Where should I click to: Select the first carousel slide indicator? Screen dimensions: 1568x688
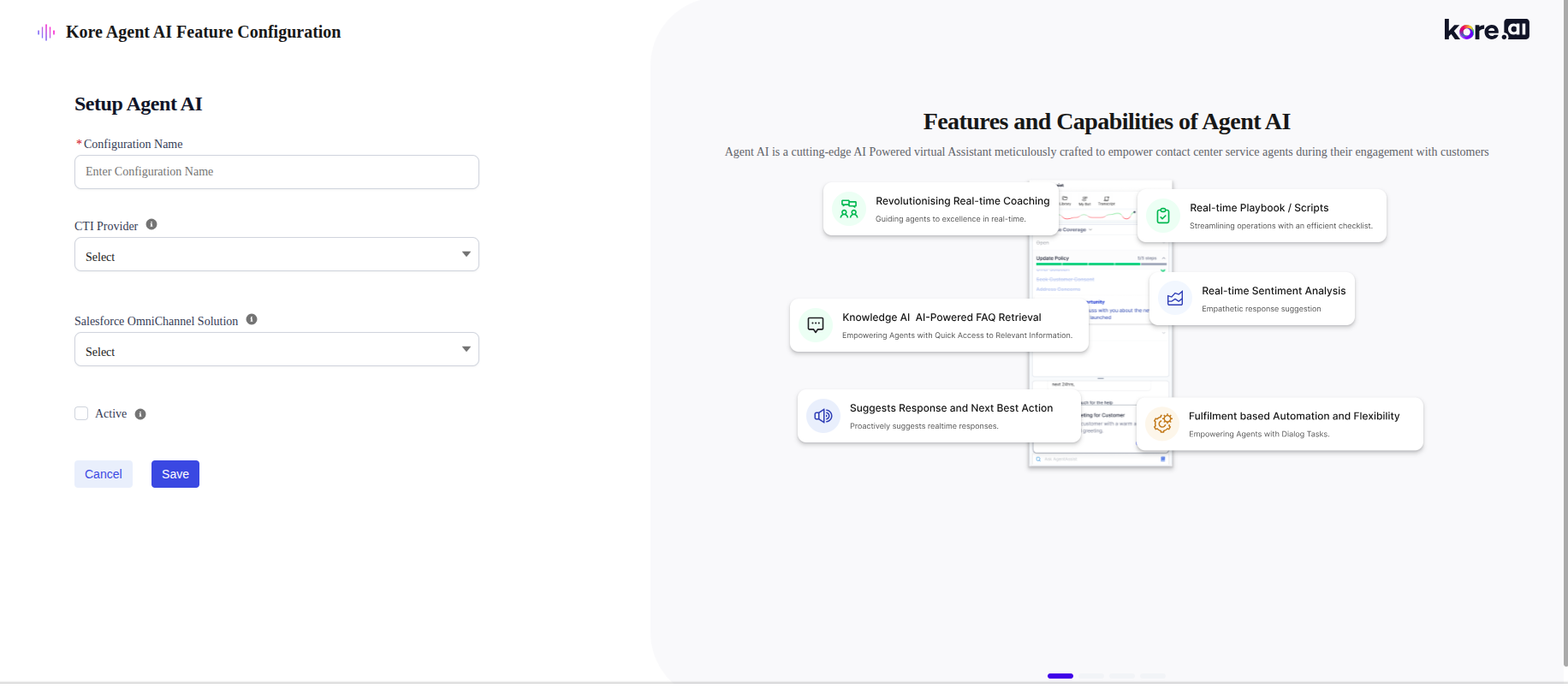(1060, 676)
